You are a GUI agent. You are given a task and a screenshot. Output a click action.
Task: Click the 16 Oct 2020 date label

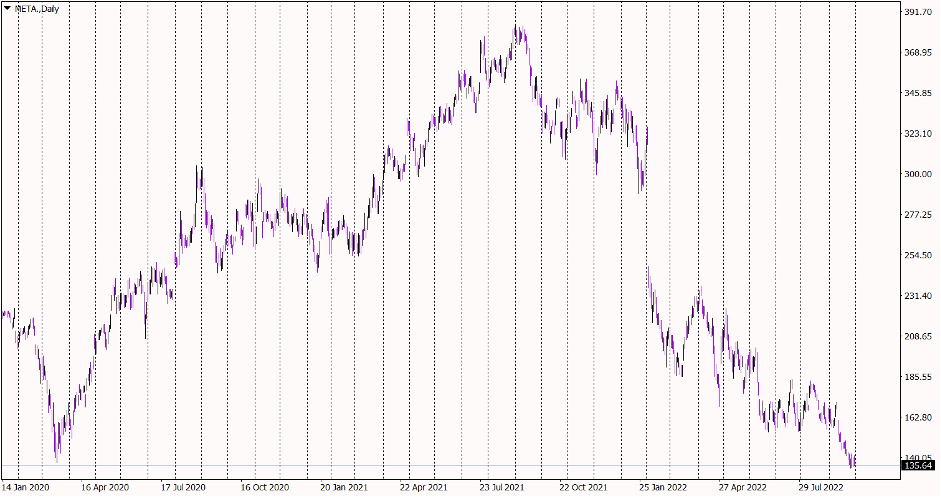tap(265, 487)
